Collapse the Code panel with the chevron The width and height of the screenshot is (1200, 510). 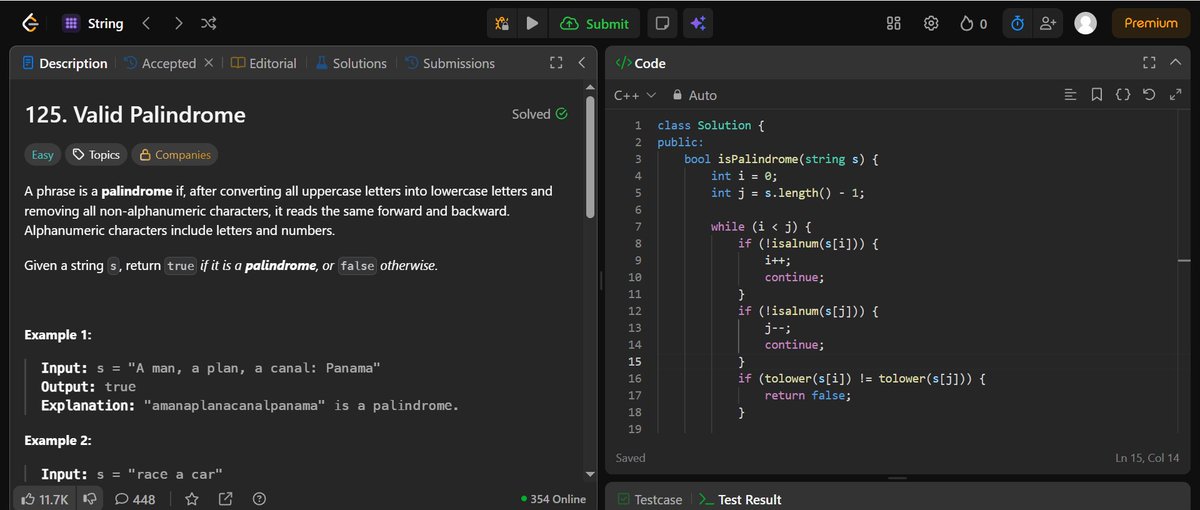click(1176, 63)
